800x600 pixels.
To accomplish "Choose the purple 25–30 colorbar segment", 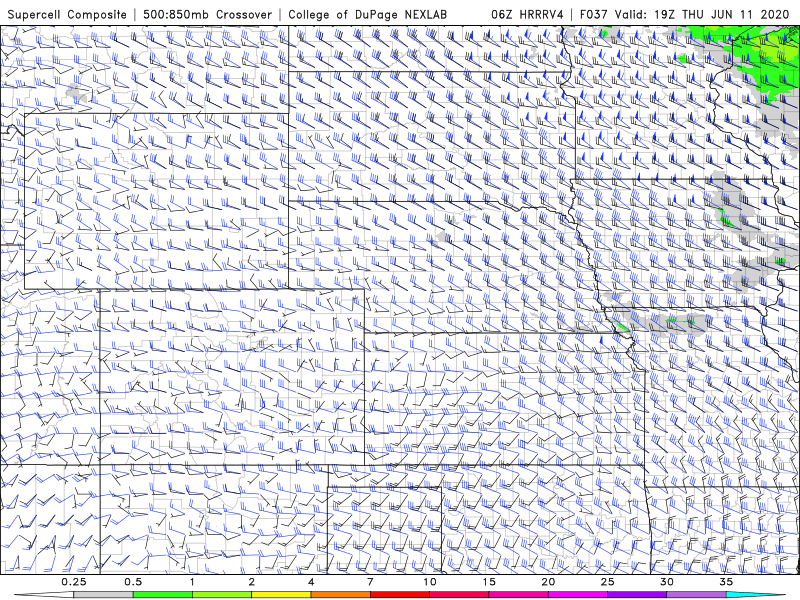I will (637, 595).
